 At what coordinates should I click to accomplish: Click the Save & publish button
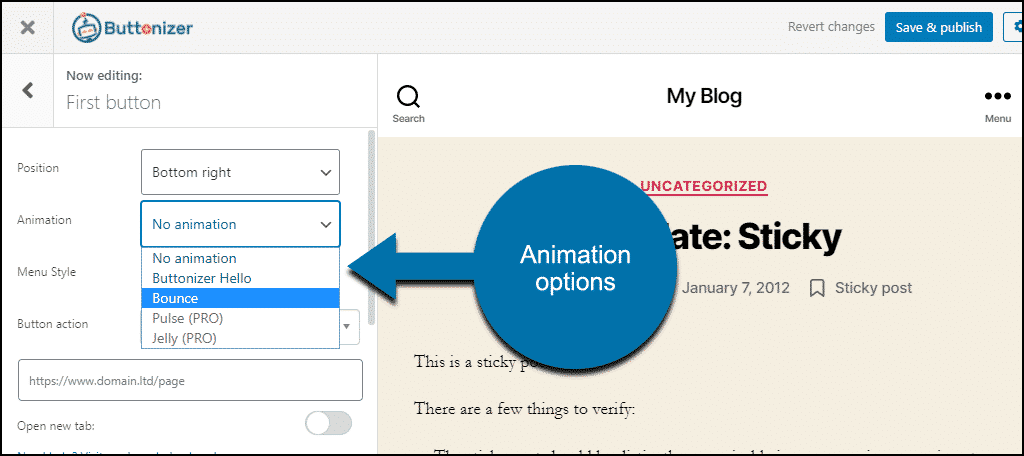938,27
